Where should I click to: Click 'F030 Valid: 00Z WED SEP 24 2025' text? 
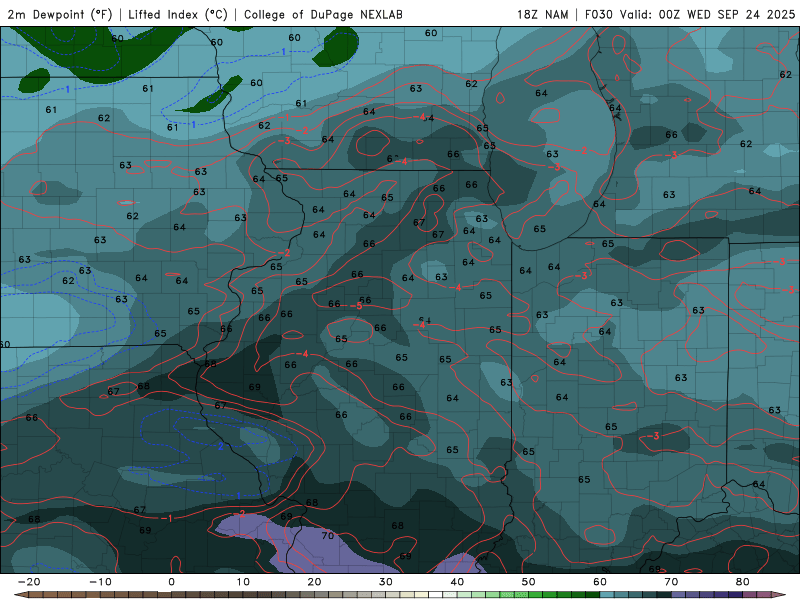point(690,15)
